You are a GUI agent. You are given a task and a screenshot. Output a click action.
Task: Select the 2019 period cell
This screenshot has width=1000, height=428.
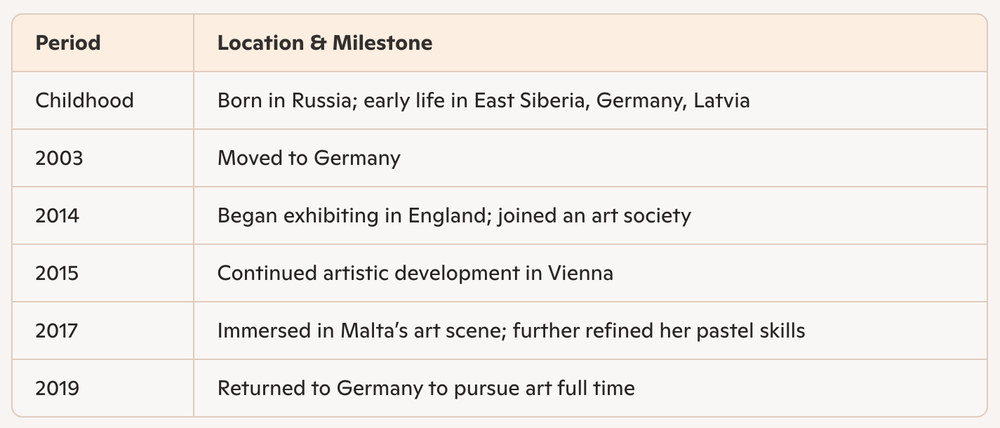coord(103,387)
